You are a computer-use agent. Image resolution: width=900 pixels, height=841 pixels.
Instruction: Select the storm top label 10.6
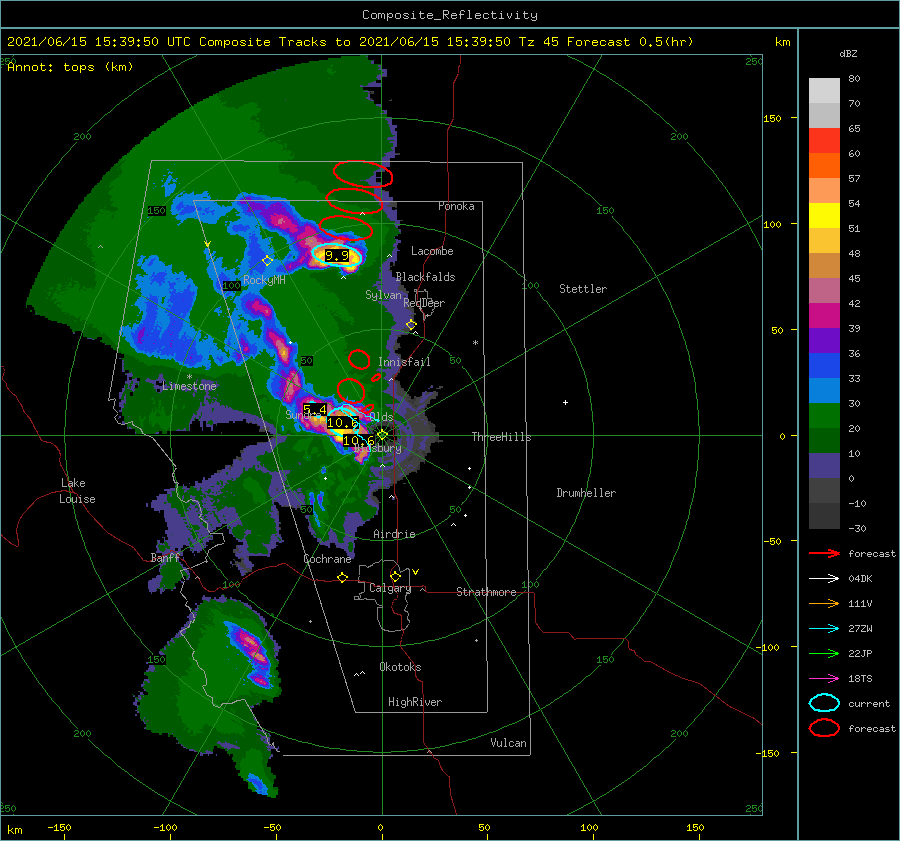[359, 441]
